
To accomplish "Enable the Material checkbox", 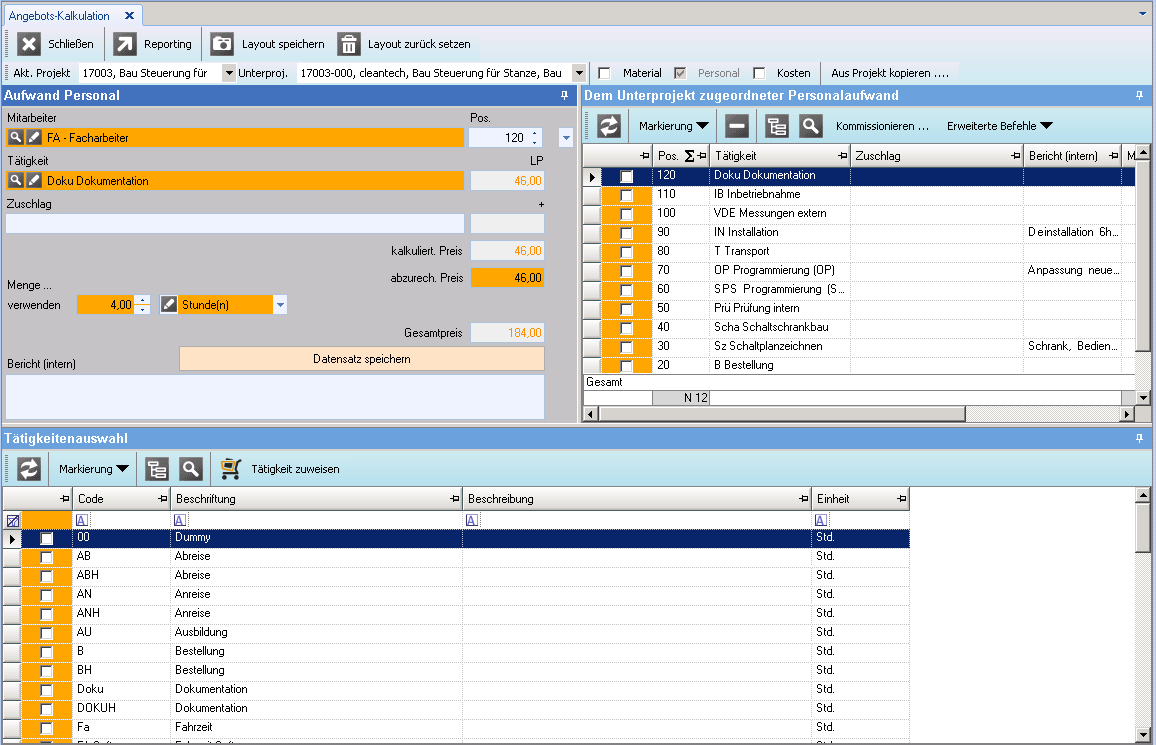I will tap(604, 73).
